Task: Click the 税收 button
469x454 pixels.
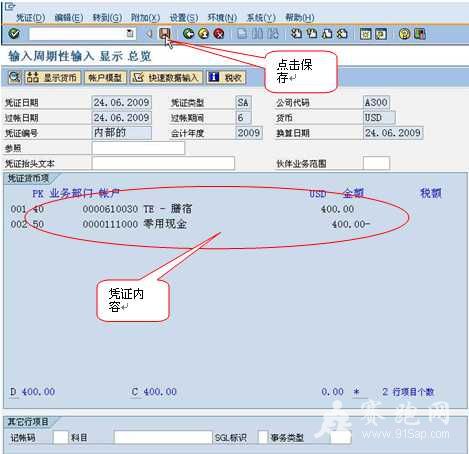Action: pyautogui.click(x=226, y=78)
